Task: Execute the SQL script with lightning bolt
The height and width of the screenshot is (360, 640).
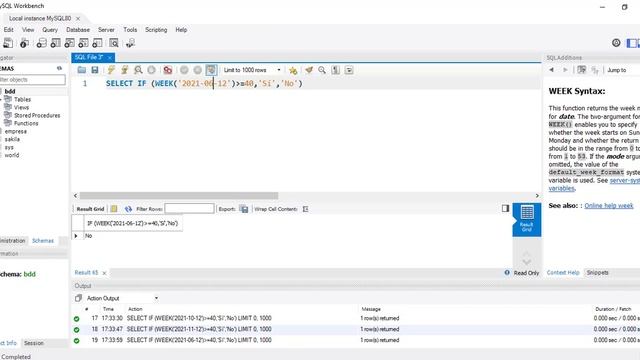Action: [111, 70]
